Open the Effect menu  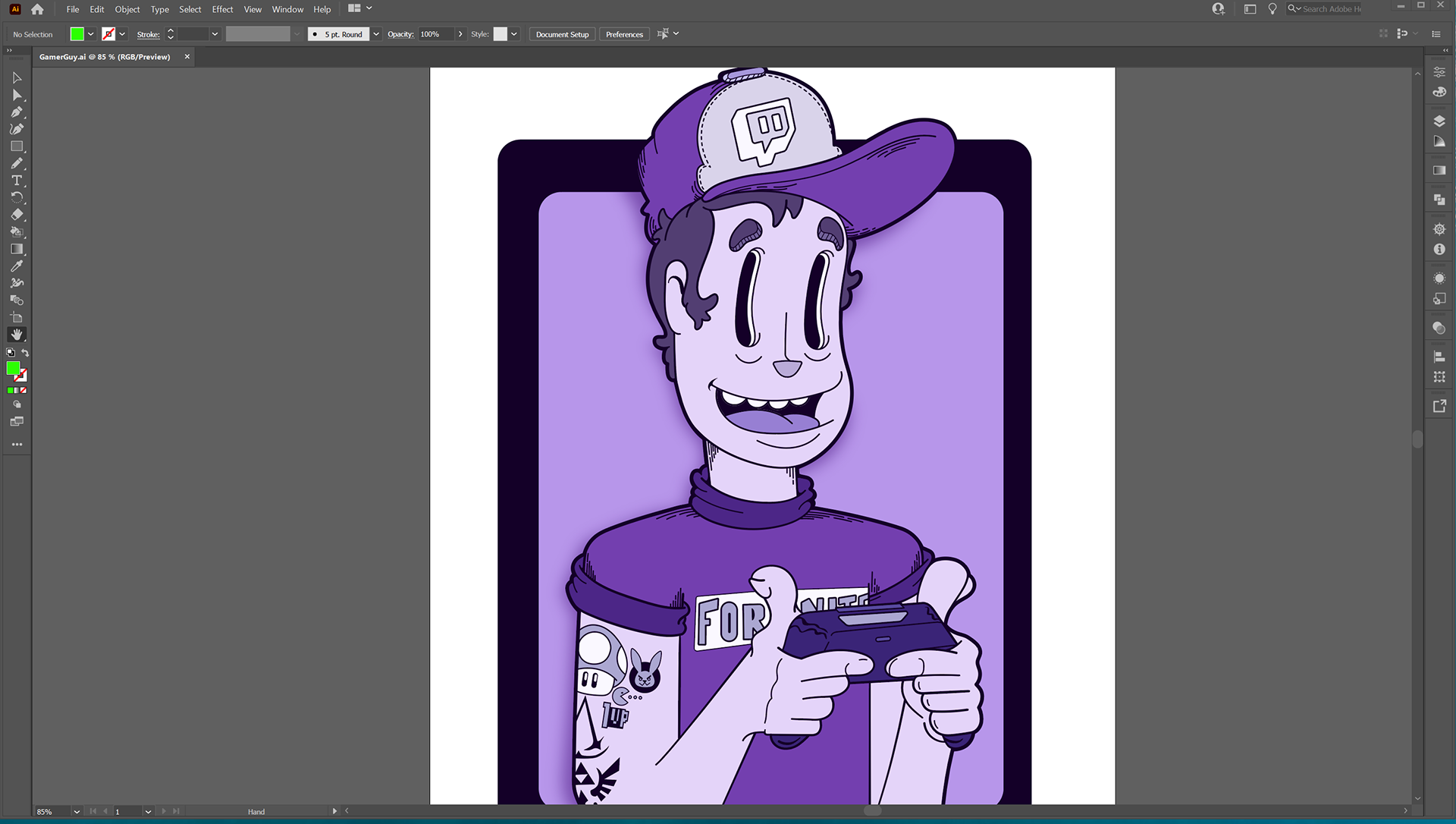click(222, 9)
